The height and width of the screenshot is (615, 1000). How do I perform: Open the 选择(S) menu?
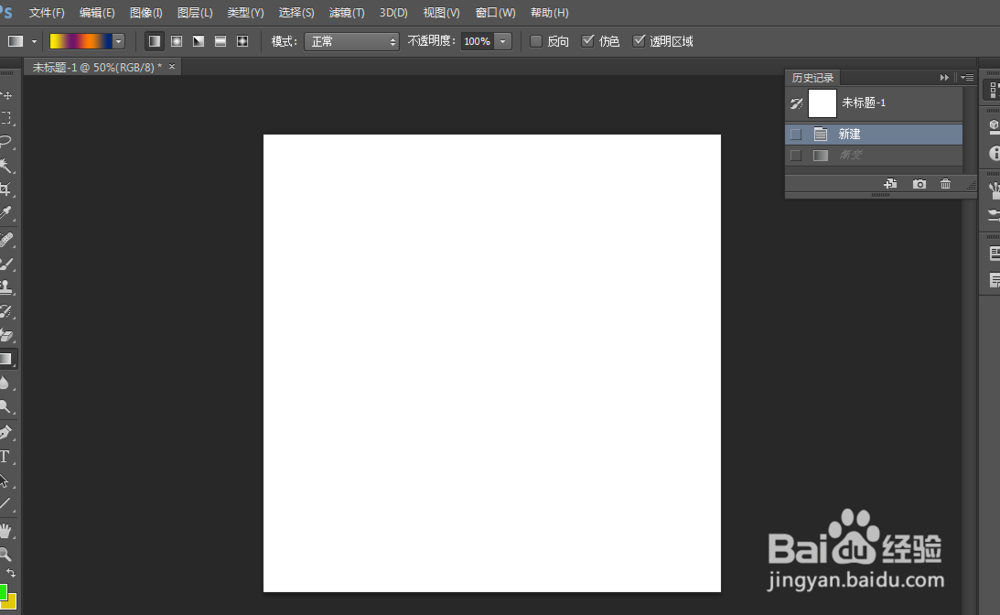point(296,13)
